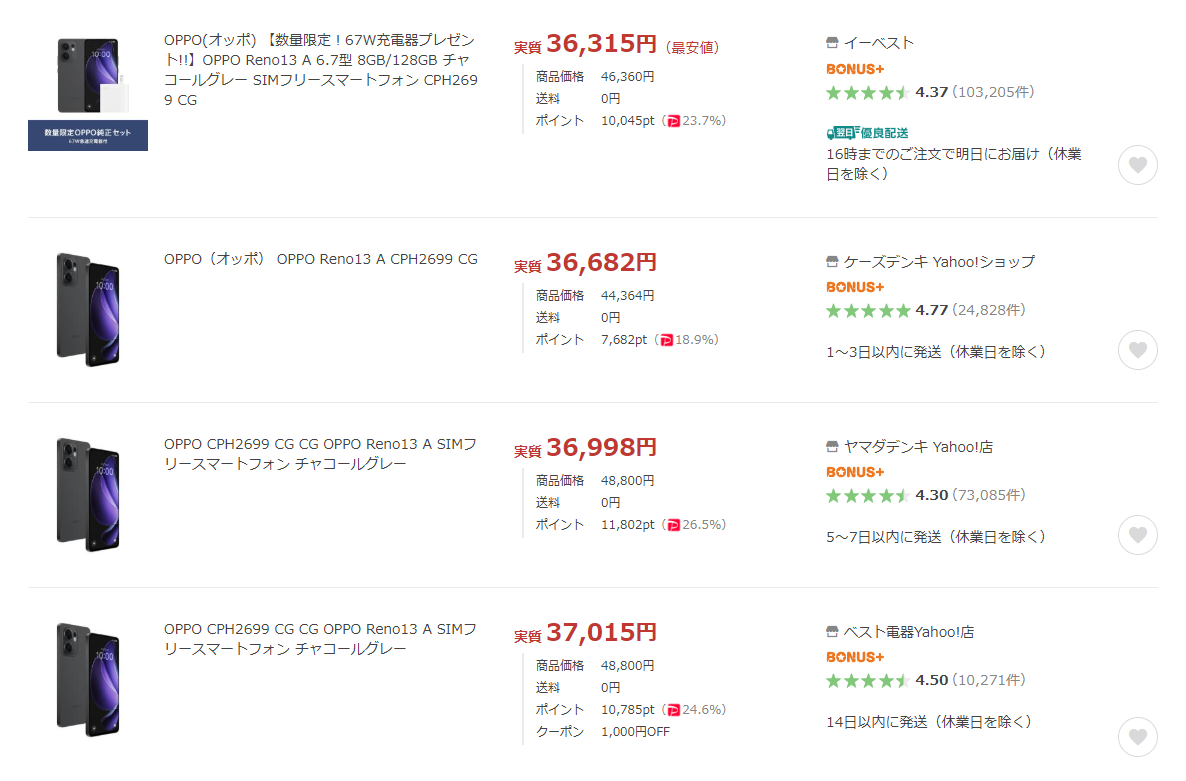Open the third listing's phone image
The height and width of the screenshot is (781, 1186).
(88, 494)
